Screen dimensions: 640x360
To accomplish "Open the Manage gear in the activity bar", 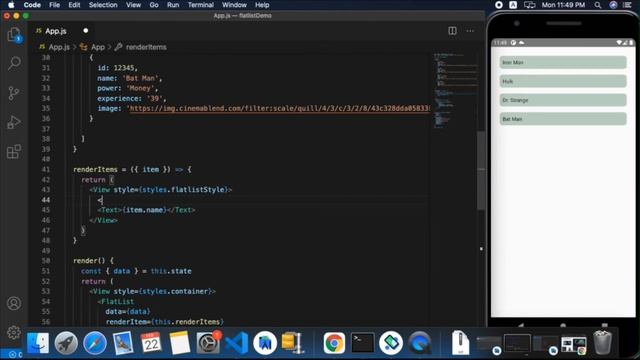I will click(x=14, y=332).
